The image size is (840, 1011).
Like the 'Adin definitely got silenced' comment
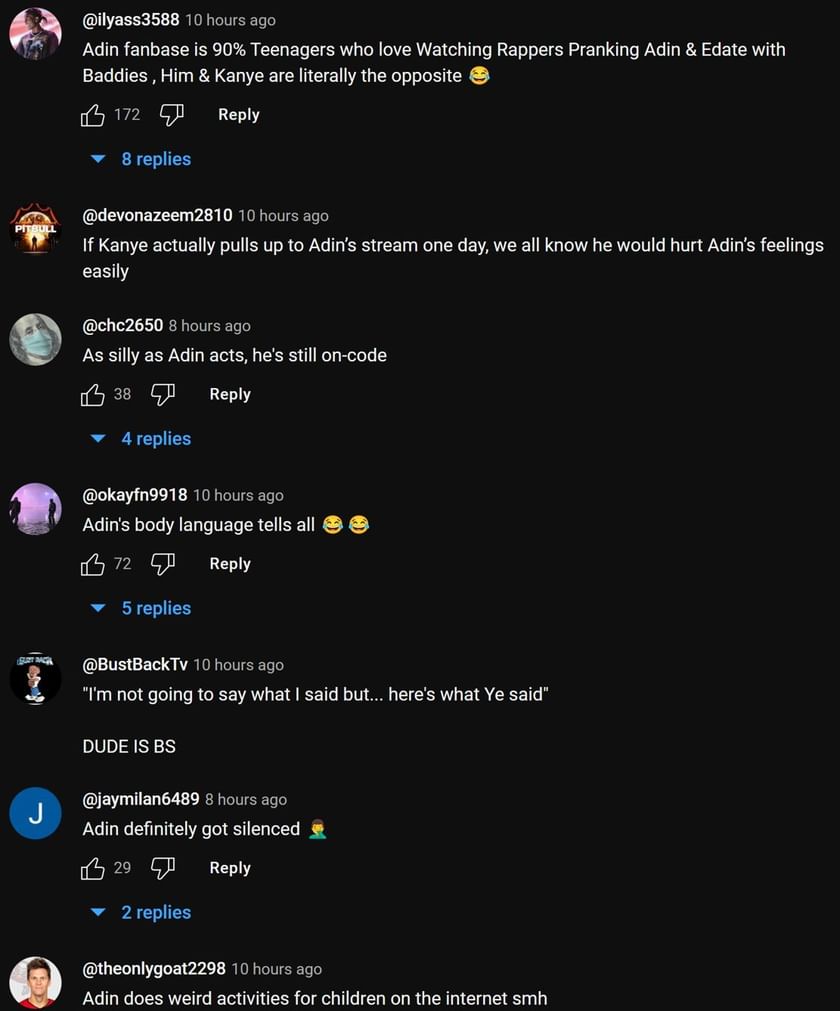point(93,868)
